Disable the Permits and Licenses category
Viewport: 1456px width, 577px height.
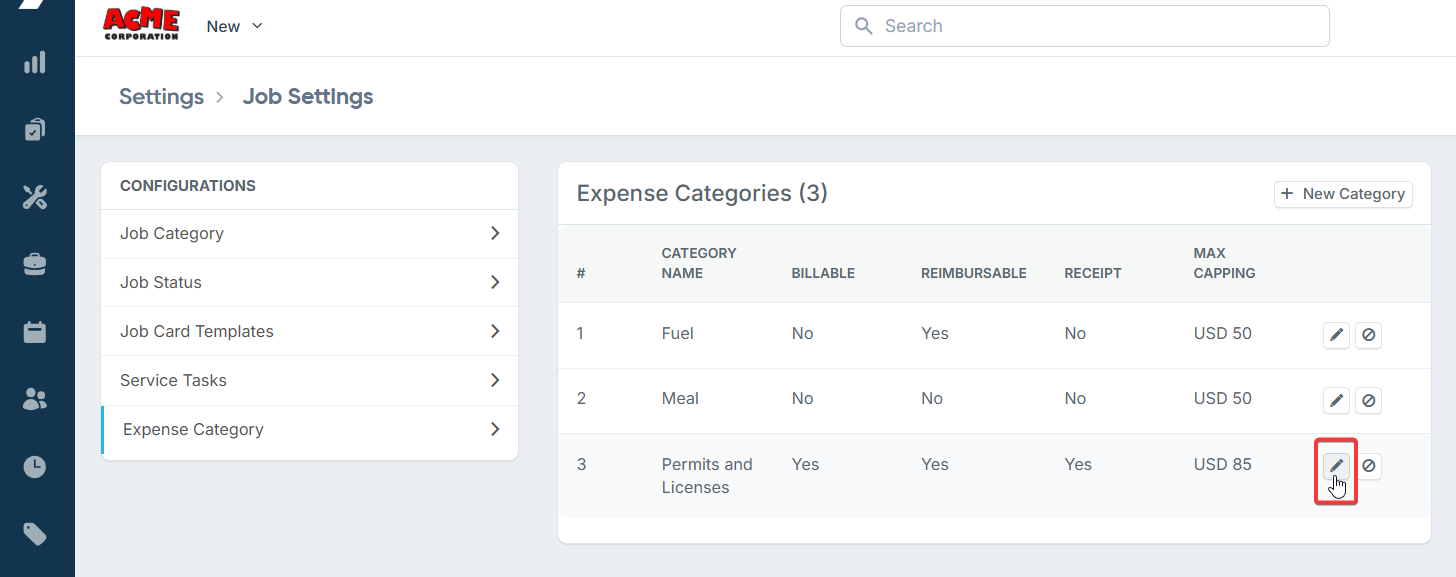pos(1369,466)
